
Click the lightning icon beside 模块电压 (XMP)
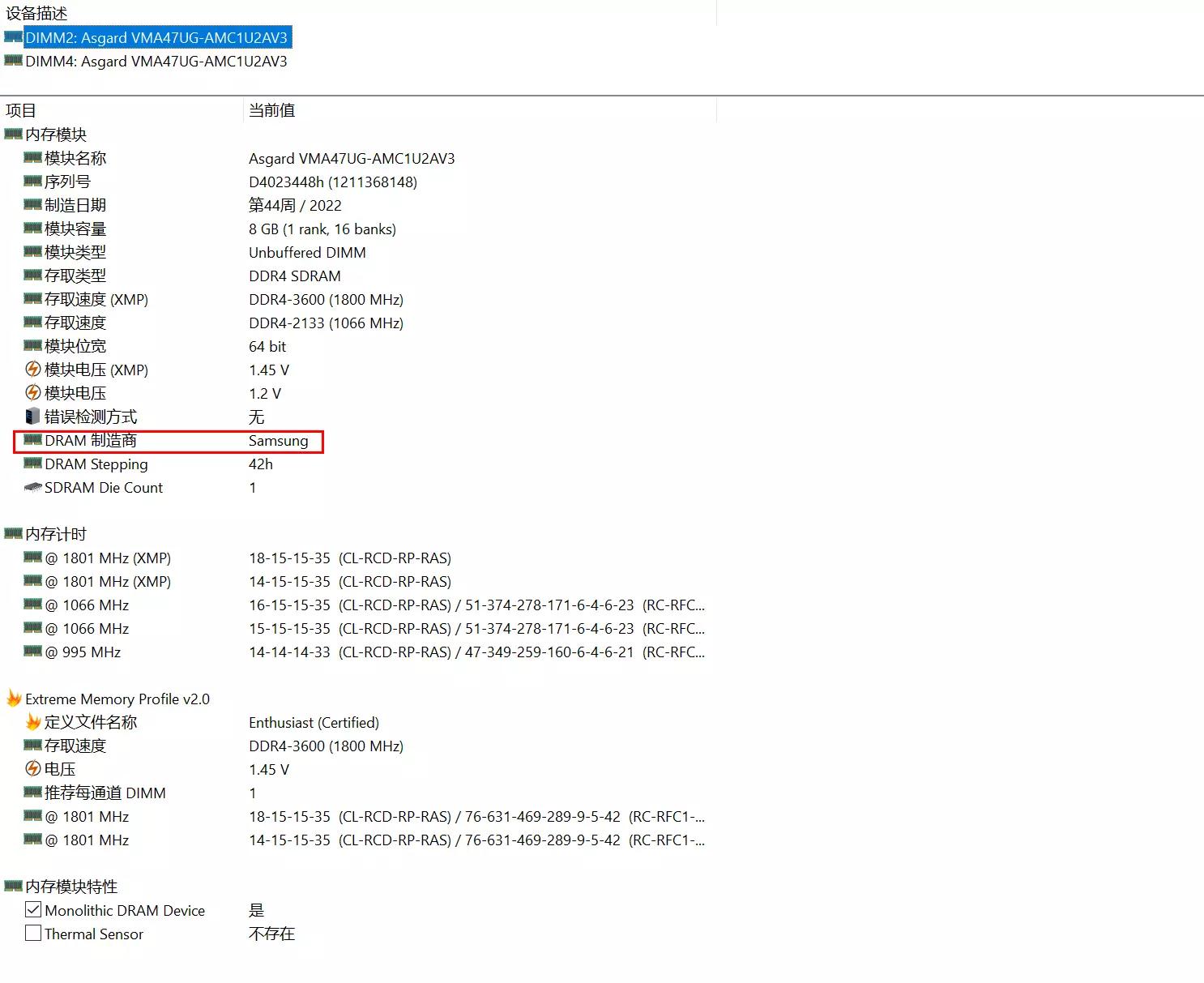[x=32, y=370]
